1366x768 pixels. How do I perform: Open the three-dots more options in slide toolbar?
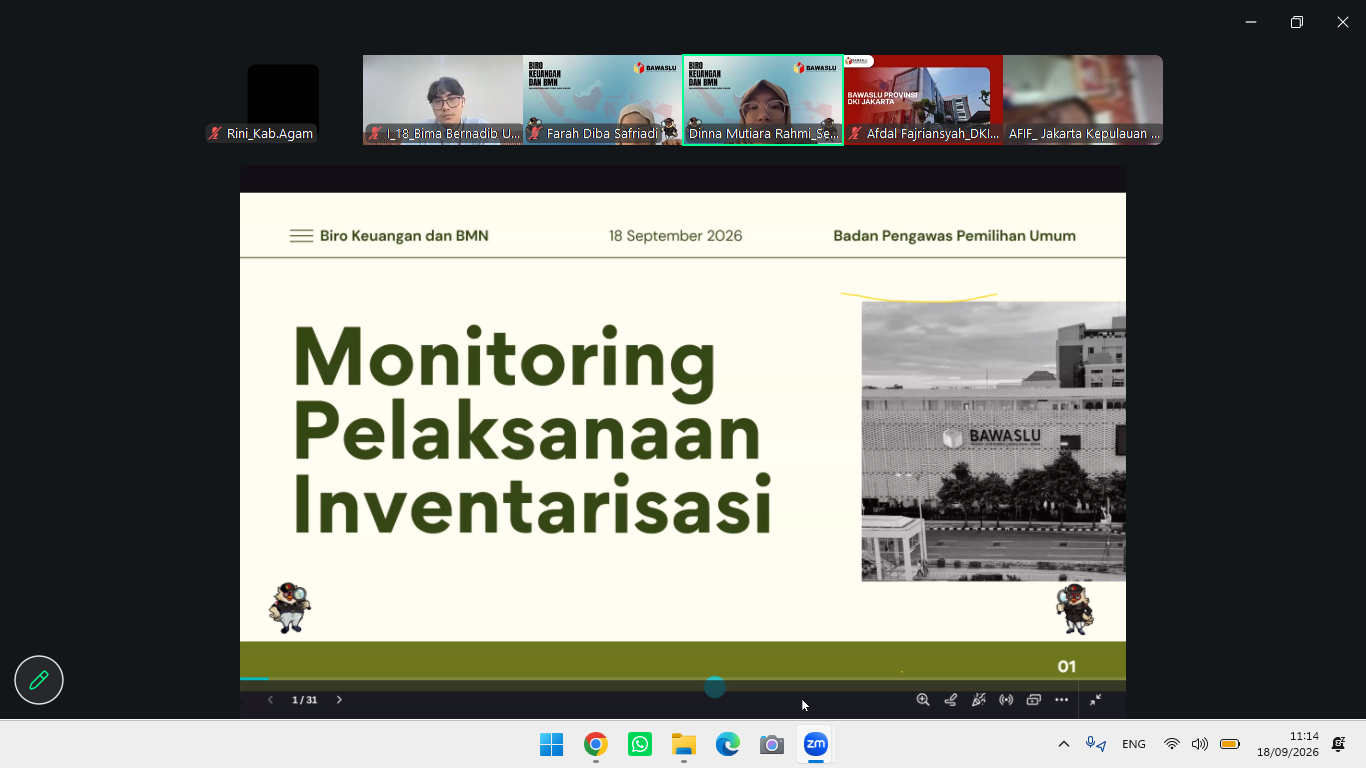pos(1062,700)
